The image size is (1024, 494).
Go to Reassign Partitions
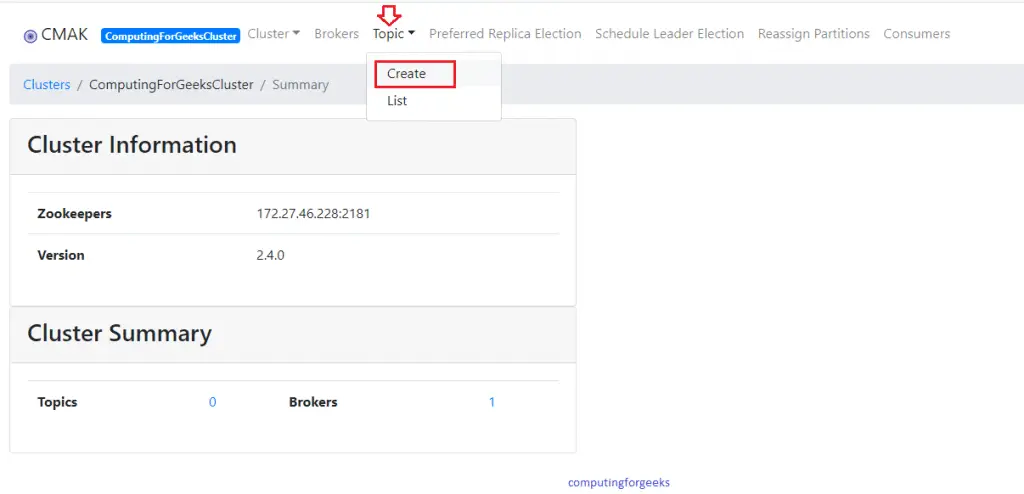click(814, 33)
